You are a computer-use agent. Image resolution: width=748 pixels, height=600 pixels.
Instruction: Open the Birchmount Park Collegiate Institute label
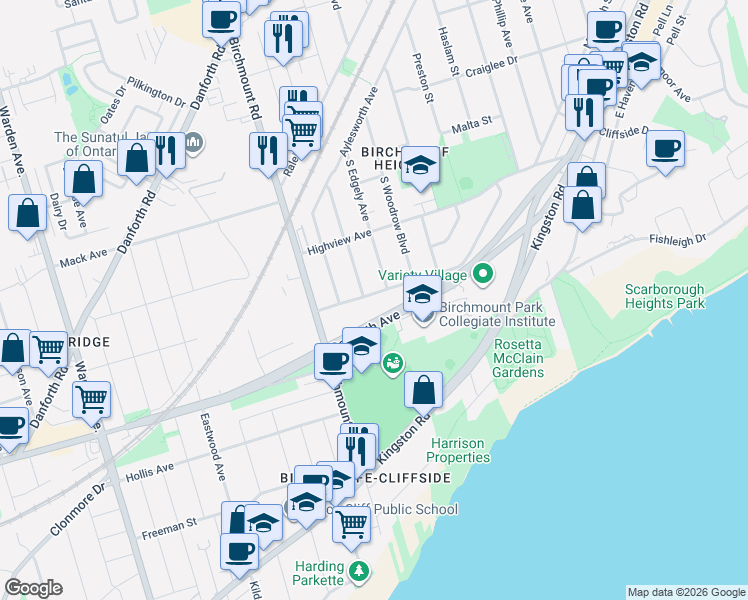point(497,314)
